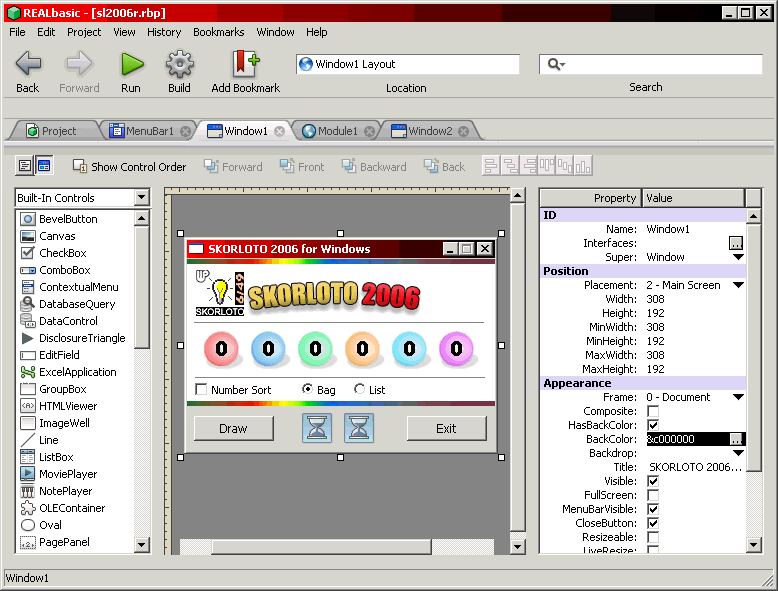Open Placement dropdown arrow
This screenshot has width=778, height=591.
coord(738,285)
